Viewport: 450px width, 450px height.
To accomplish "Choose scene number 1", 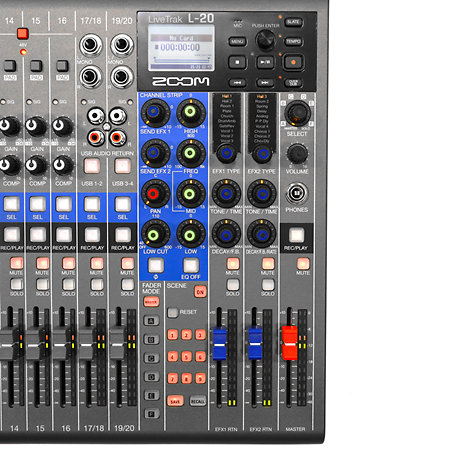I will tap(173, 335).
